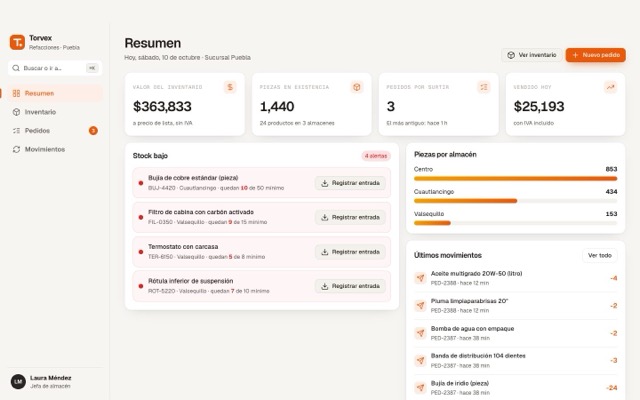Image resolution: width=640 pixels, height=400 pixels.
Task: Click the Pedidos list icon in sidebar
Action: (16, 131)
